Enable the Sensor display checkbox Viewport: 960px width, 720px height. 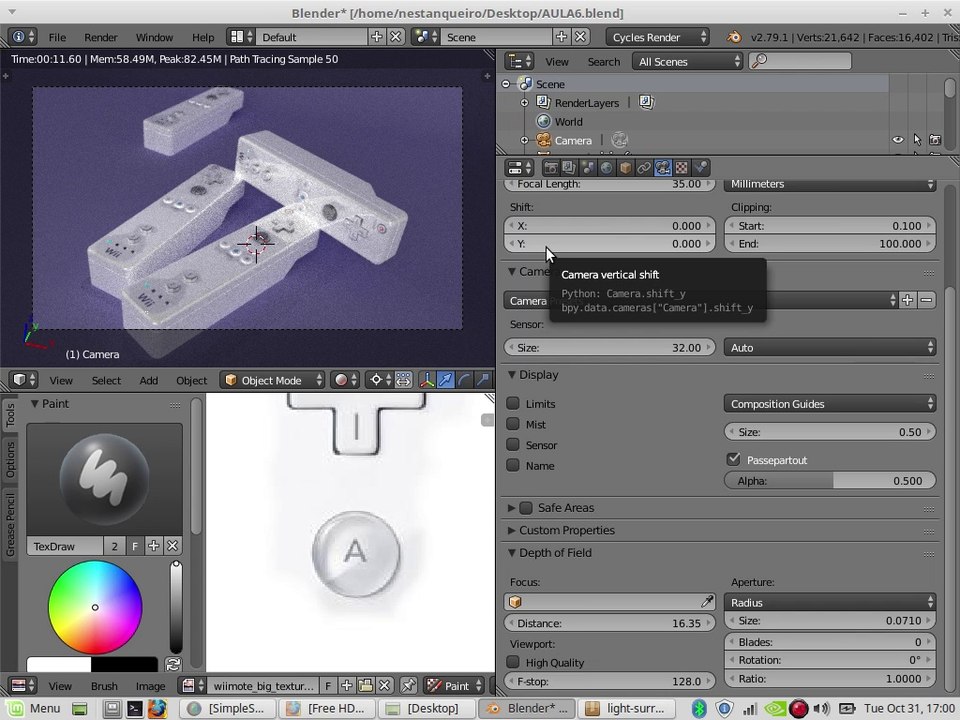(513, 444)
